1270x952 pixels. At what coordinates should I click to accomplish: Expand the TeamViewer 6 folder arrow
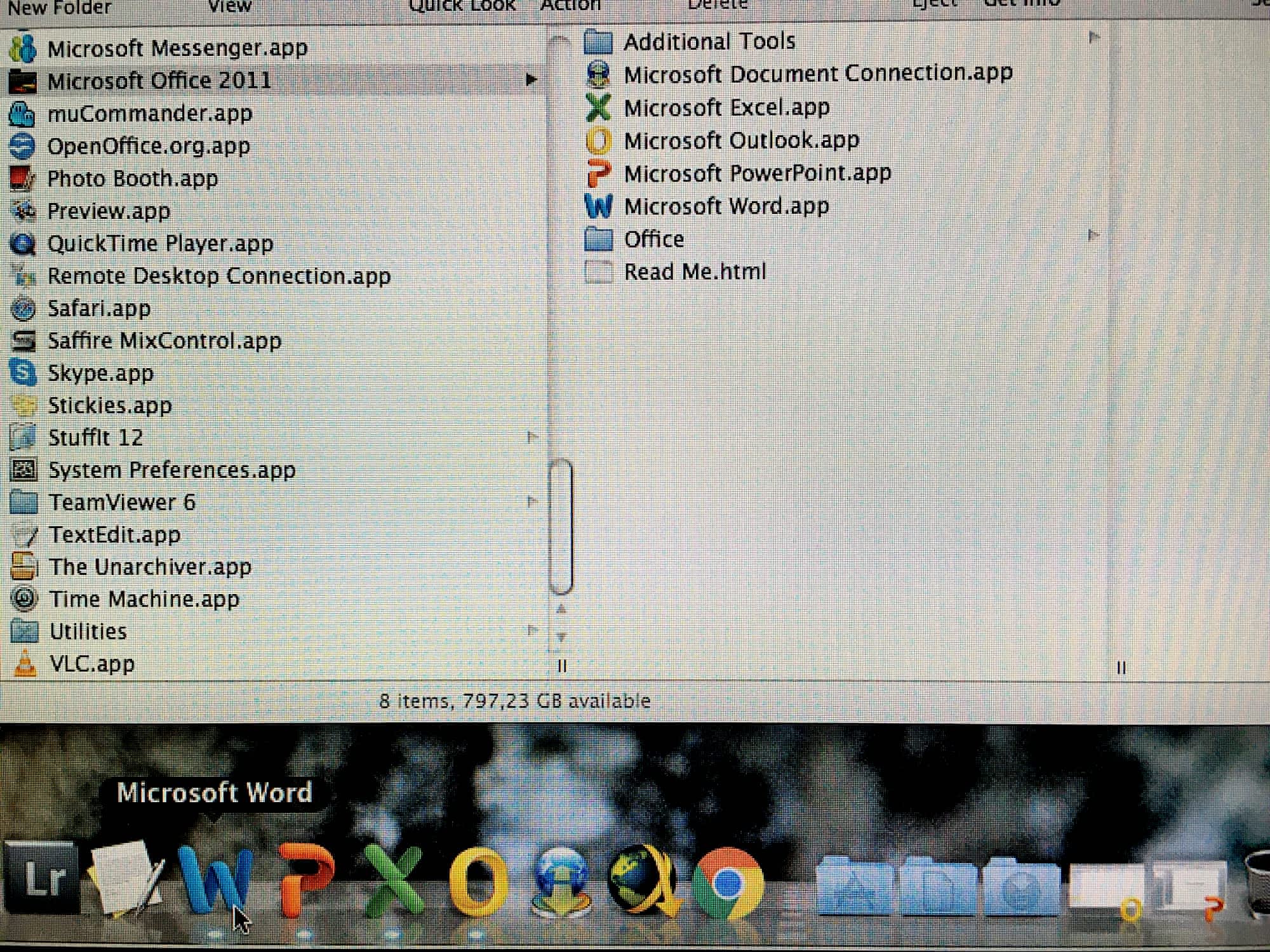pos(532,502)
